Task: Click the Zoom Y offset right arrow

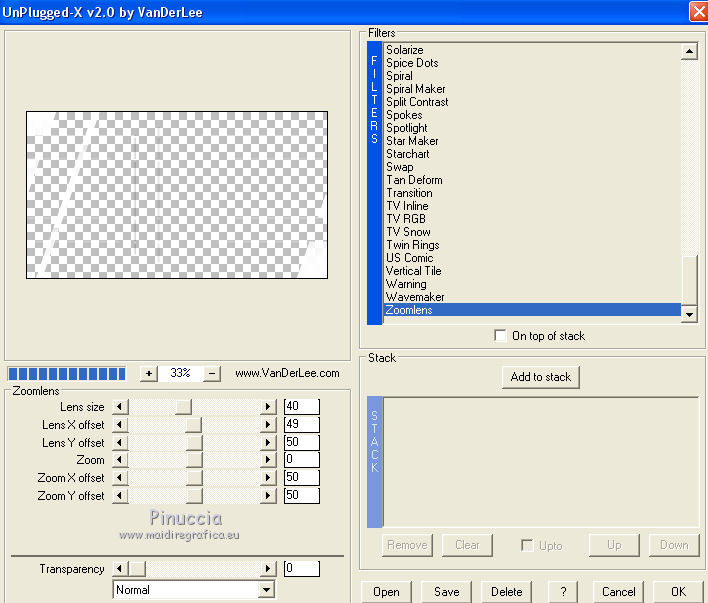Action: pyautogui.click(x=267, y=496)
